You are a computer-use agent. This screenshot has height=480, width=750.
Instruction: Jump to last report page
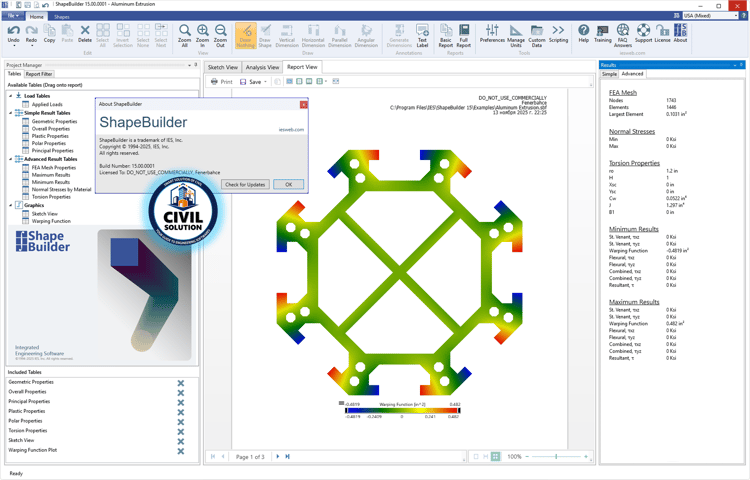[287, 457]
